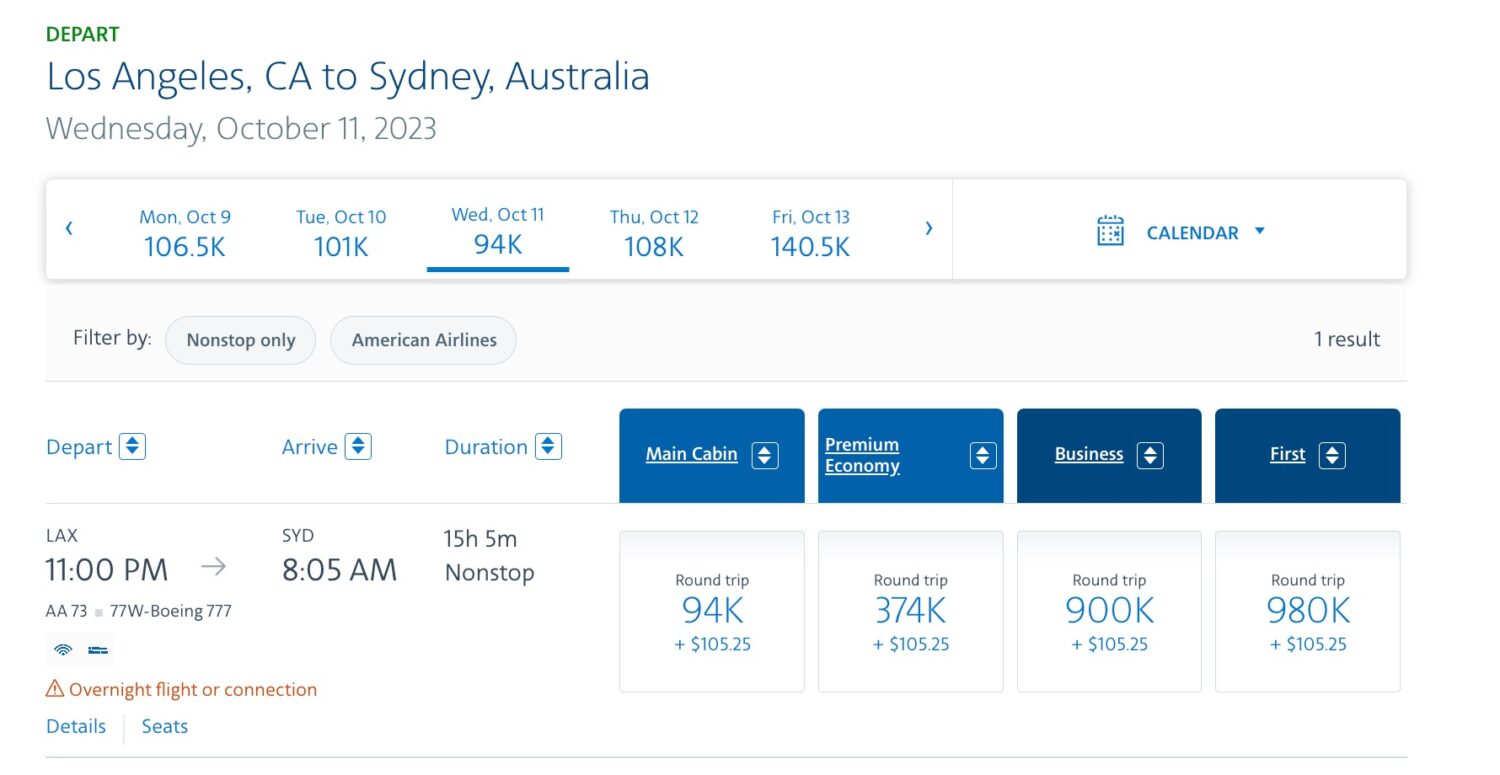
Task: Click the Wi-Fi amenity icon
Action: coord(63,650)
